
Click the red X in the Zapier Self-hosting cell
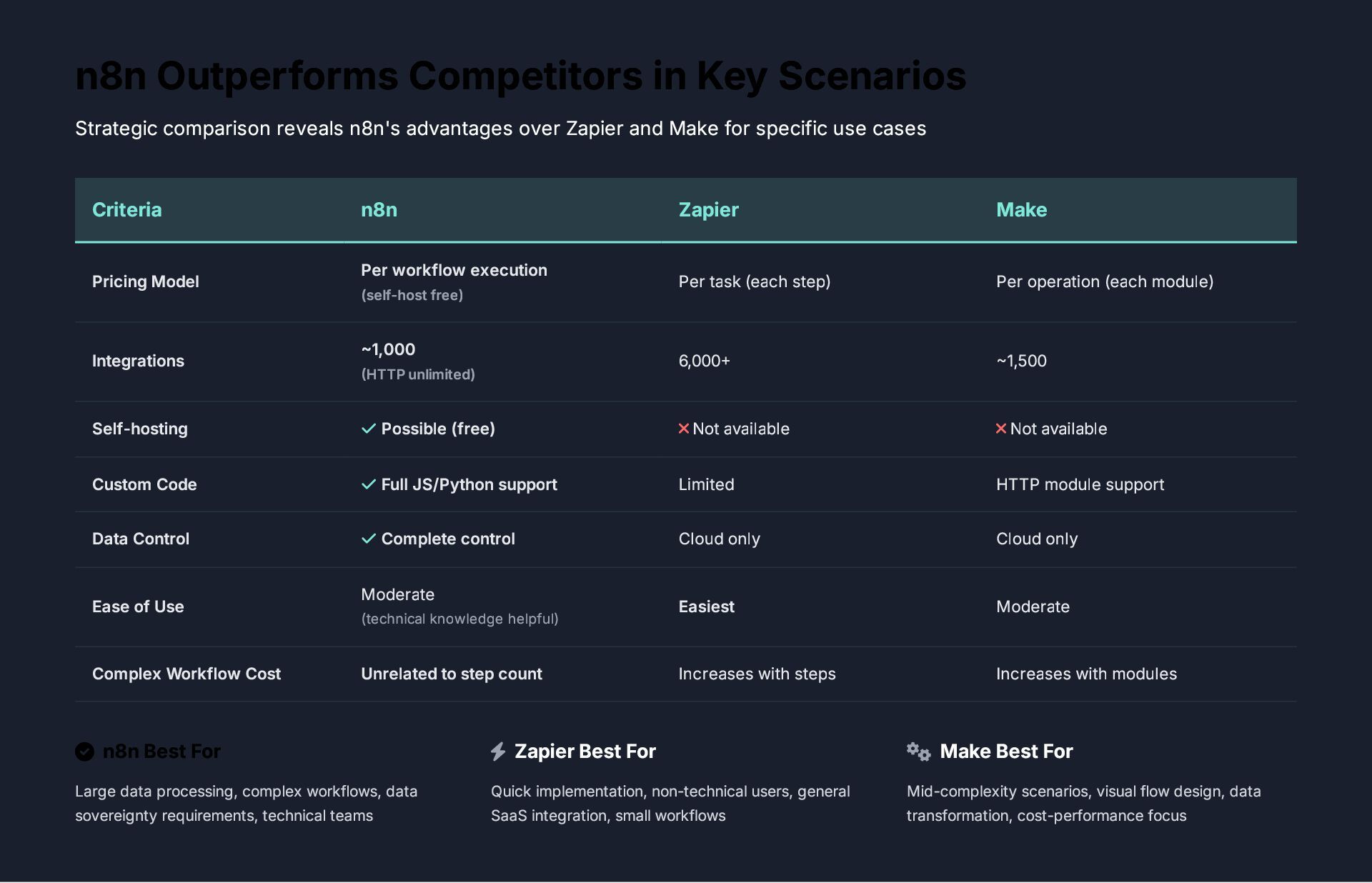[684, 429]
